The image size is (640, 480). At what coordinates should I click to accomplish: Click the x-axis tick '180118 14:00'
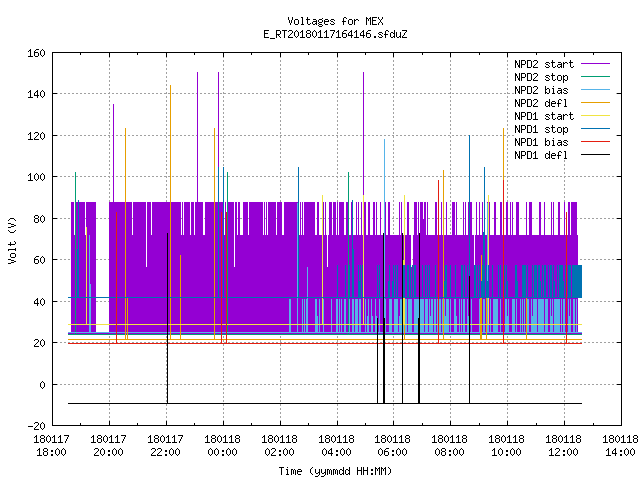point(620,446)
